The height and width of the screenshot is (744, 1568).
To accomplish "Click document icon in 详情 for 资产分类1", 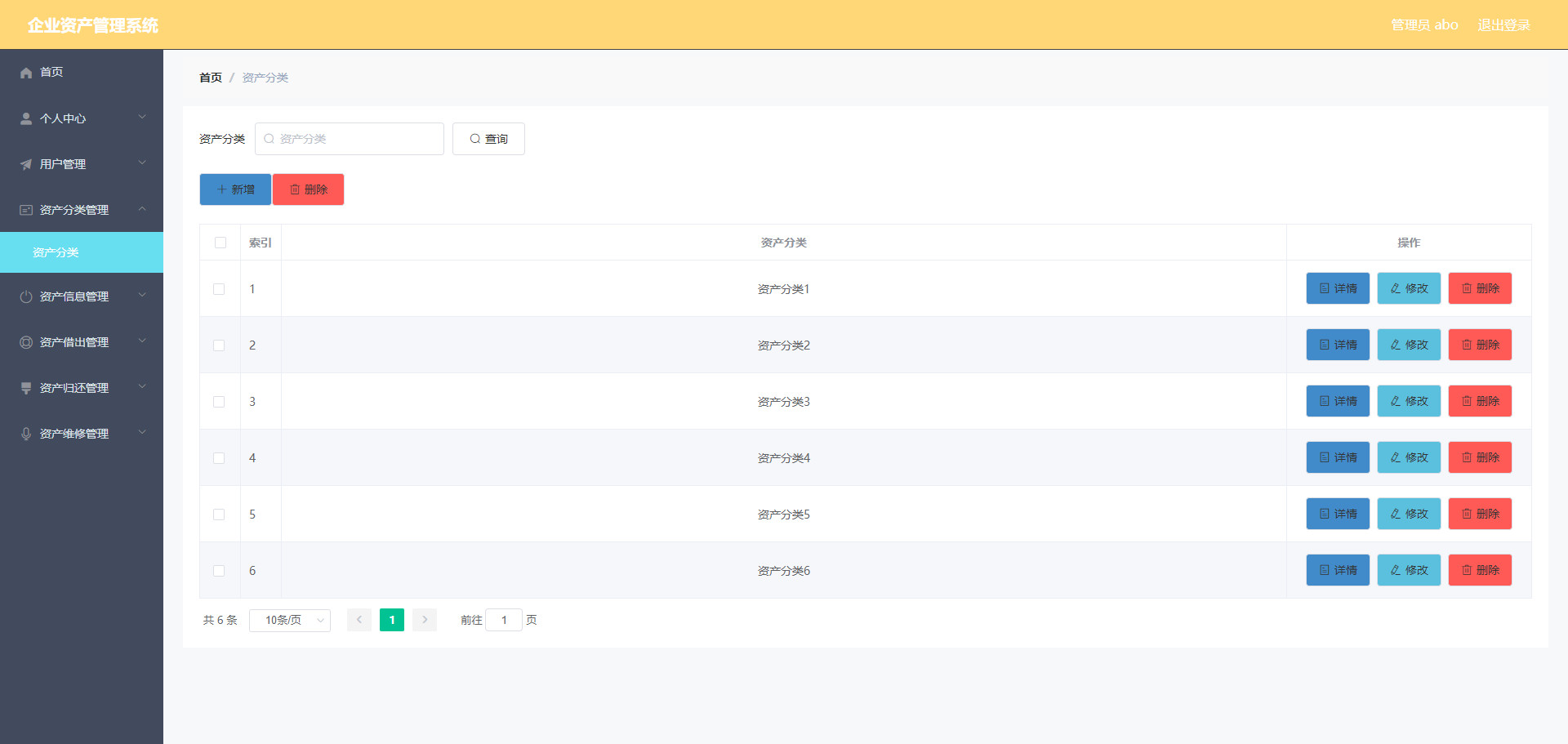I will pos(1325,288).
